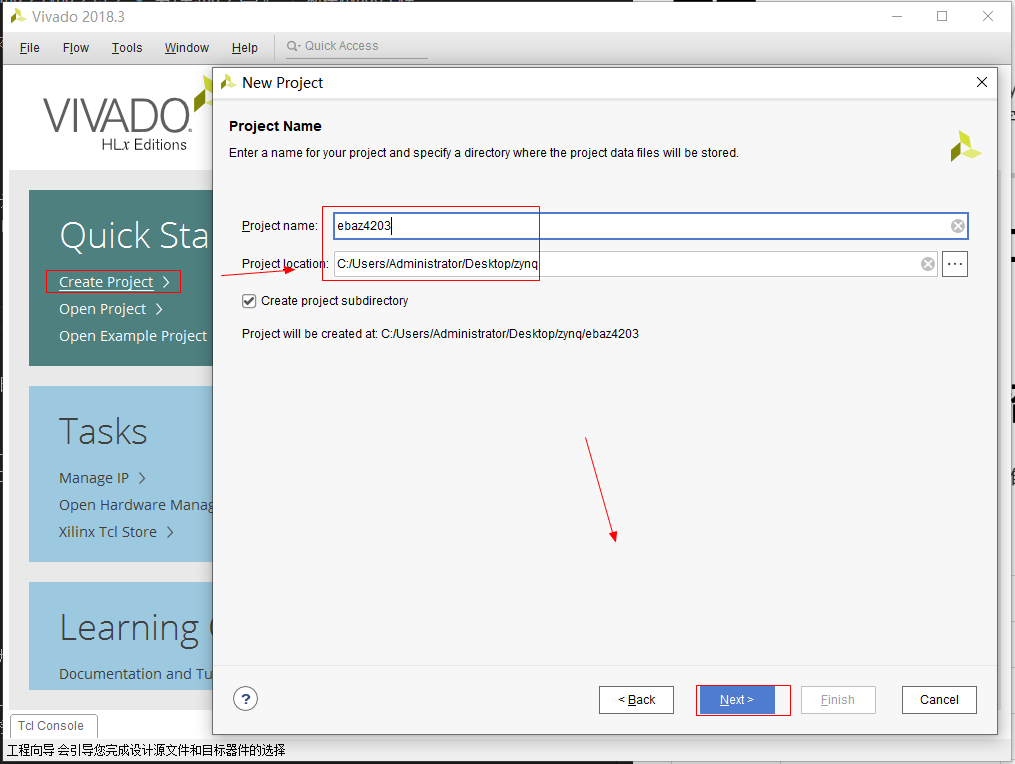Open the New Project help question mark
Image resolution: width=1015 pixels, height=764 pixels.
tap(245, 699)
